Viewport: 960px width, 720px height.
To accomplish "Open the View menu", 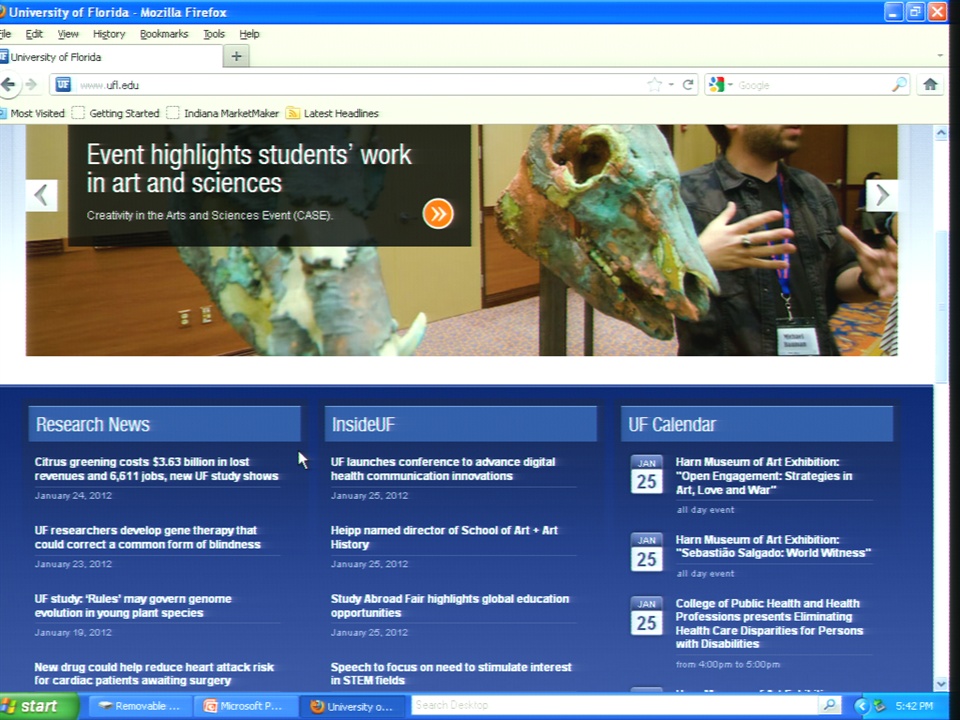I will click(68, 34).
